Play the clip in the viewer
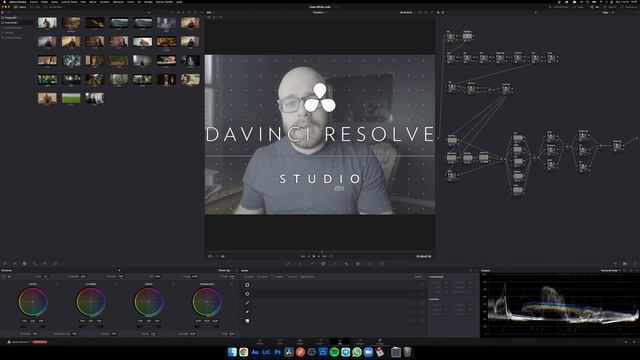The image size is (640, 360). pyautogui.click(x=319, y=256)
